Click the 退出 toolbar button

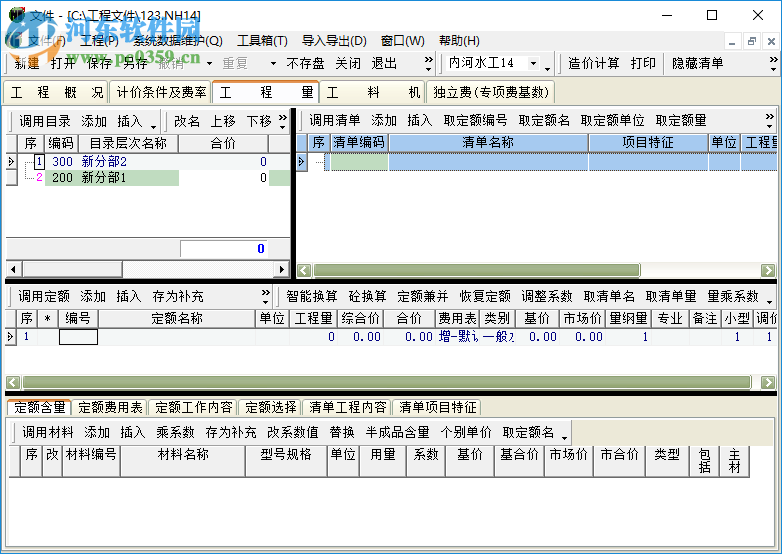click(384, 63)
